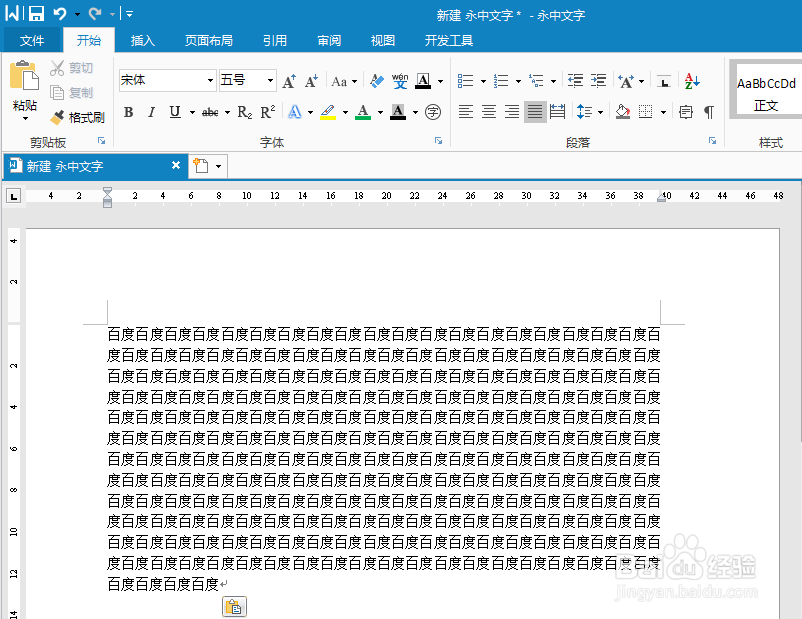The width and height of the screenshot is (802, 619).
Task: Increase paragraph indent
Action: [598, 81]
